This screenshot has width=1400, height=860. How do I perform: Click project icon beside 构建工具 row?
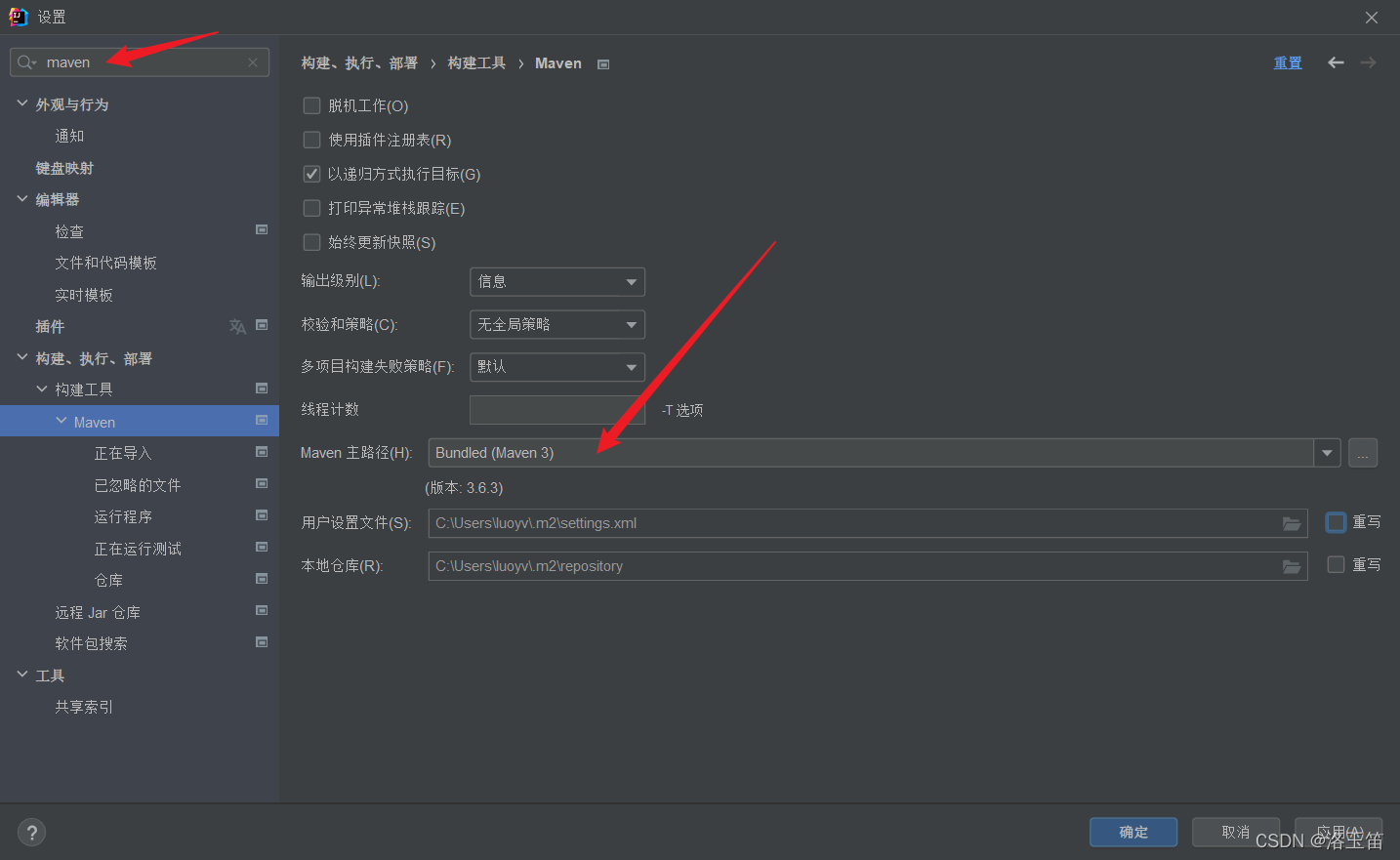[x=262, y=389]
